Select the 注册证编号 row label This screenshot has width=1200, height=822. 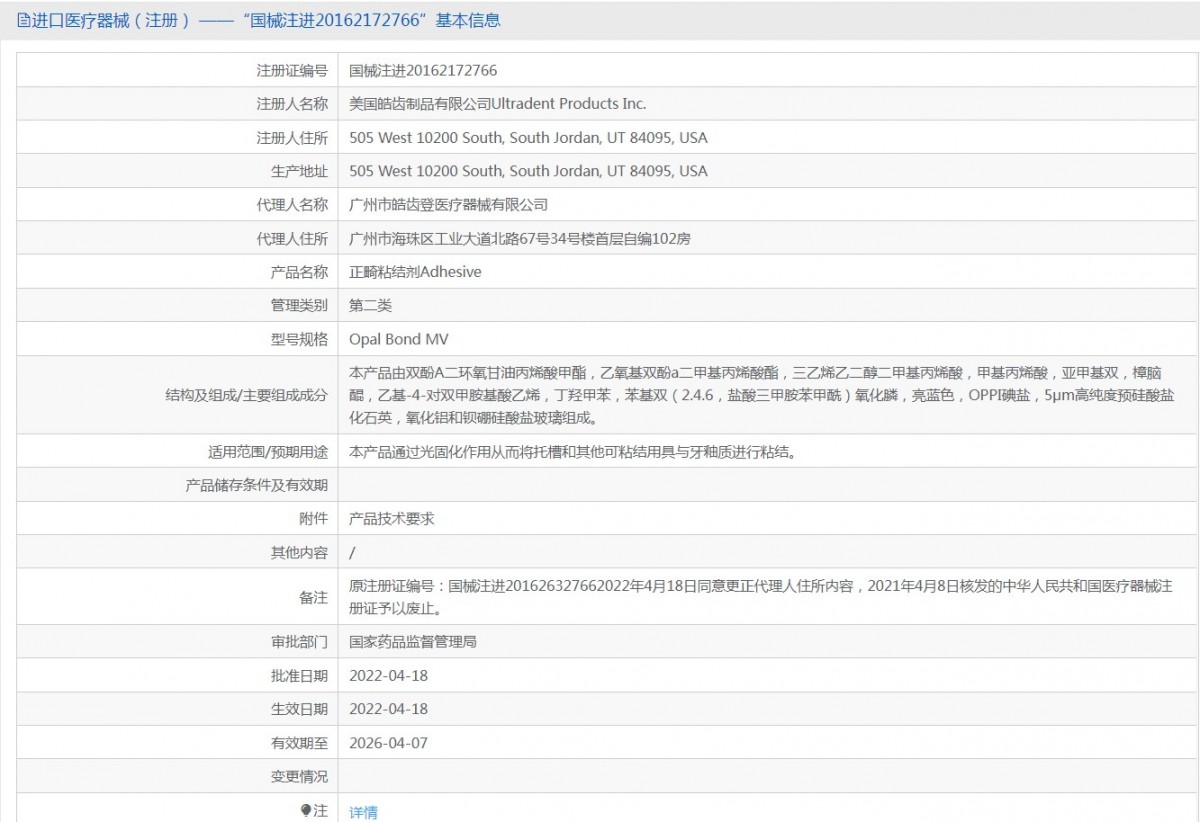pos(290,69)
